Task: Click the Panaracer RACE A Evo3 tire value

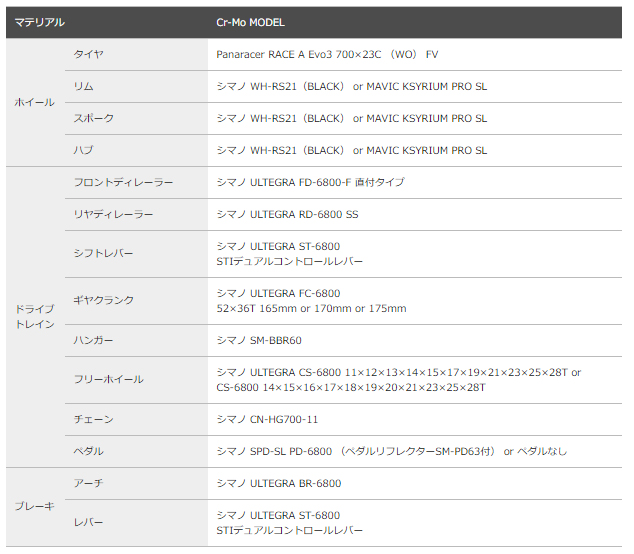Action: (327, 54)
